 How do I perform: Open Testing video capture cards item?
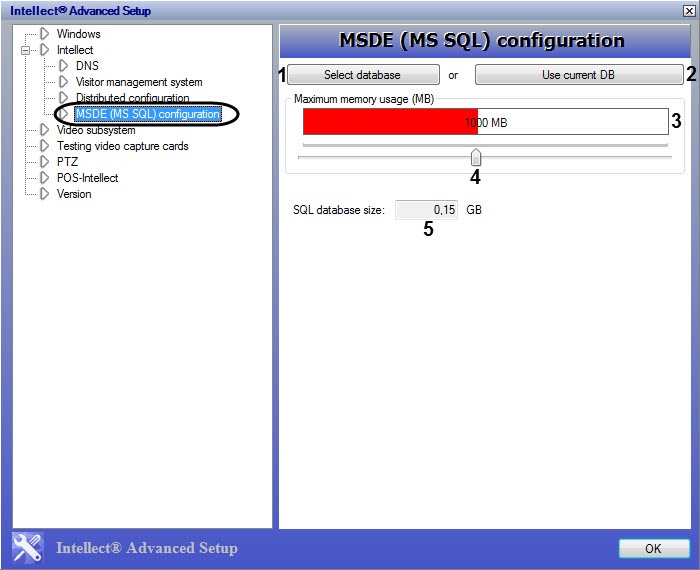tap(123, 146)
